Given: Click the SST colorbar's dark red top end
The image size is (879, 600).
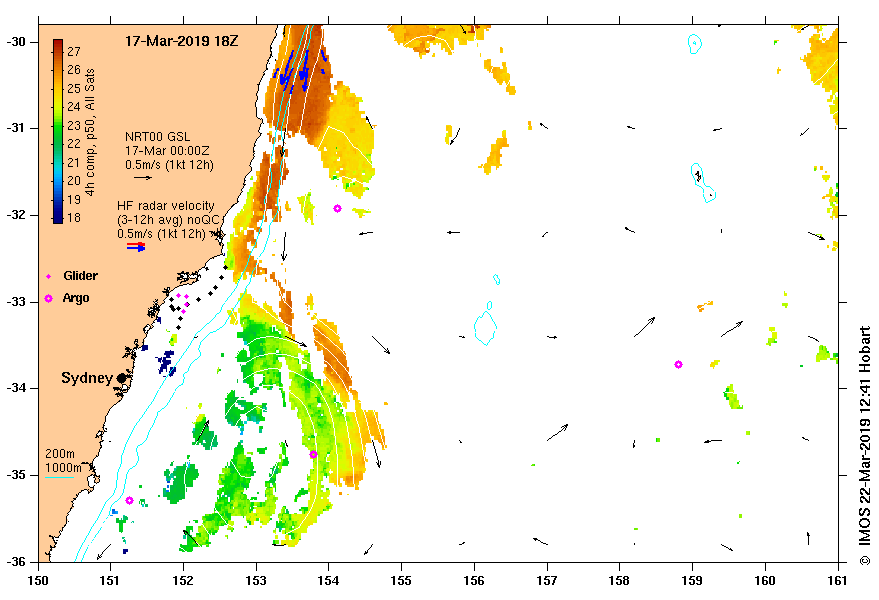Looking at the screenshot, I should (x=58, y=43).
